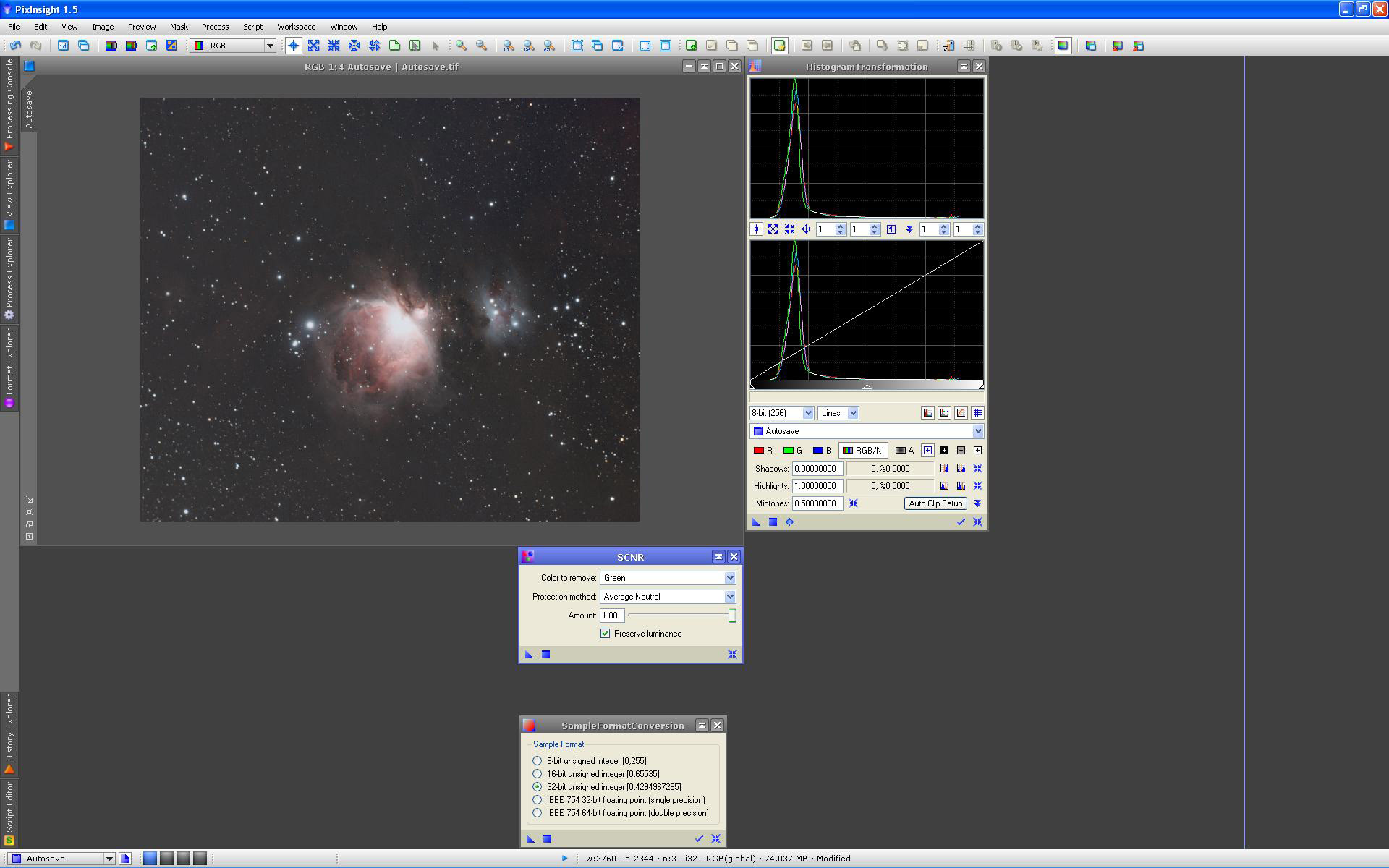Click the SCNR Amount value field
1389x868 pixels.
(x=612, y=616)
